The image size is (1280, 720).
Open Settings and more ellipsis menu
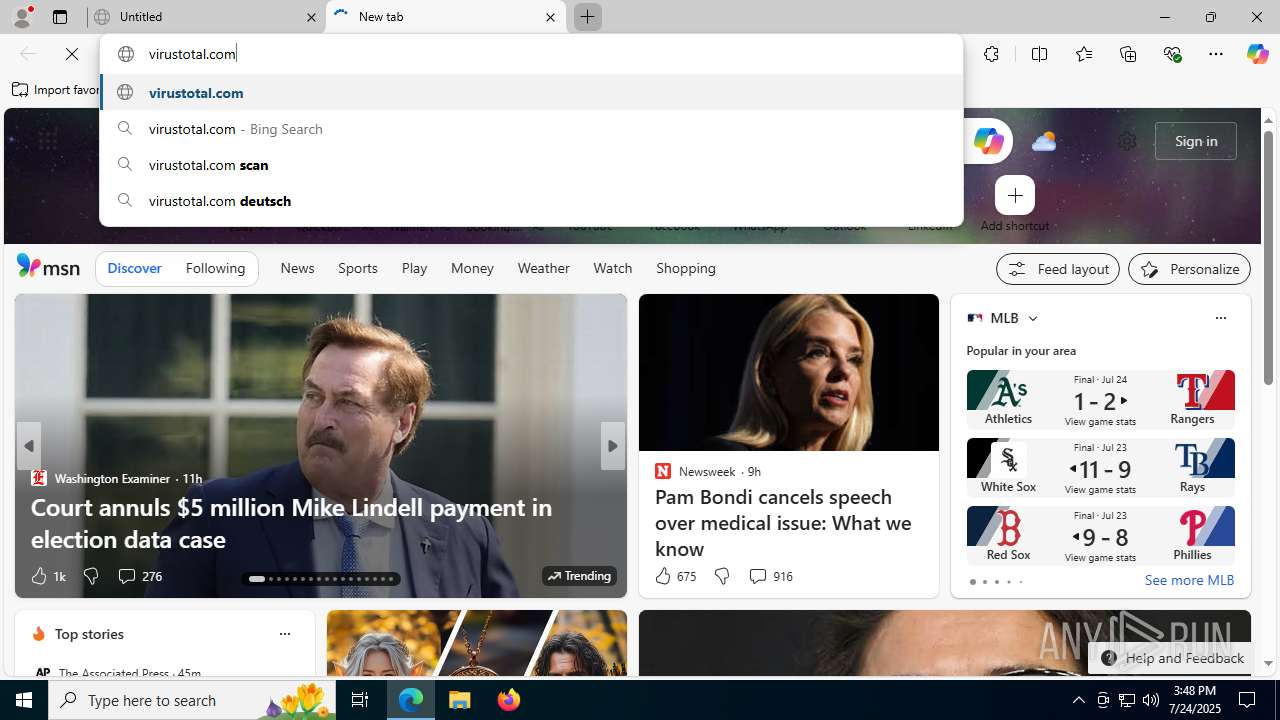point(1216,54)
